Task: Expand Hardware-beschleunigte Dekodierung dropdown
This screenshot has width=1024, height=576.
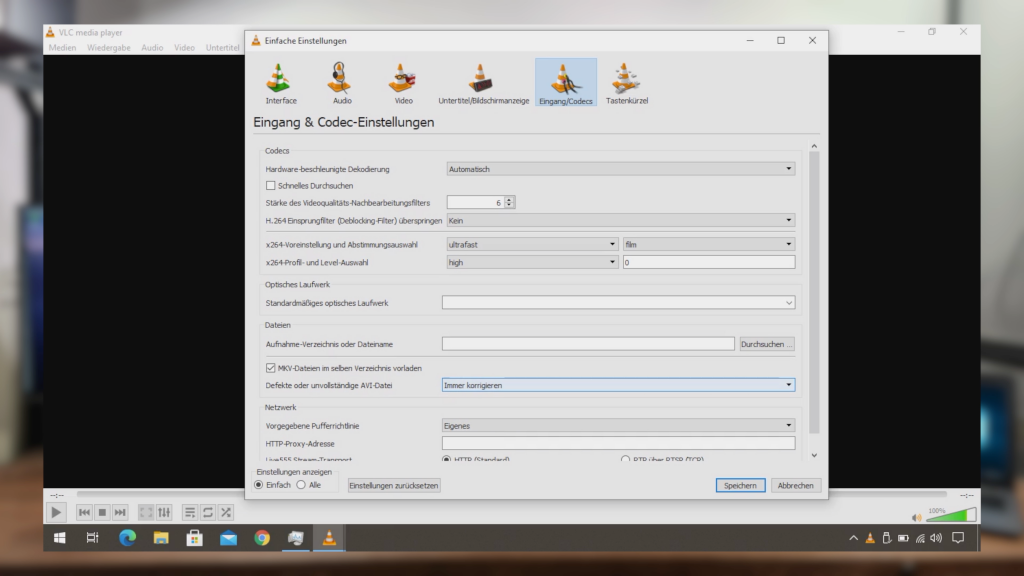Action: [620, 169]
